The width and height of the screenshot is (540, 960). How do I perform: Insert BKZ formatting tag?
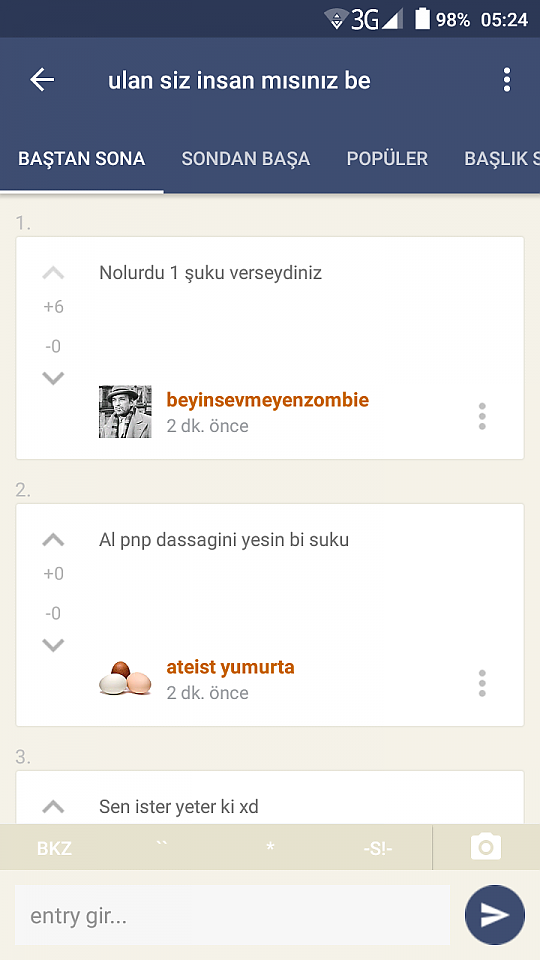tap(54, 849)
